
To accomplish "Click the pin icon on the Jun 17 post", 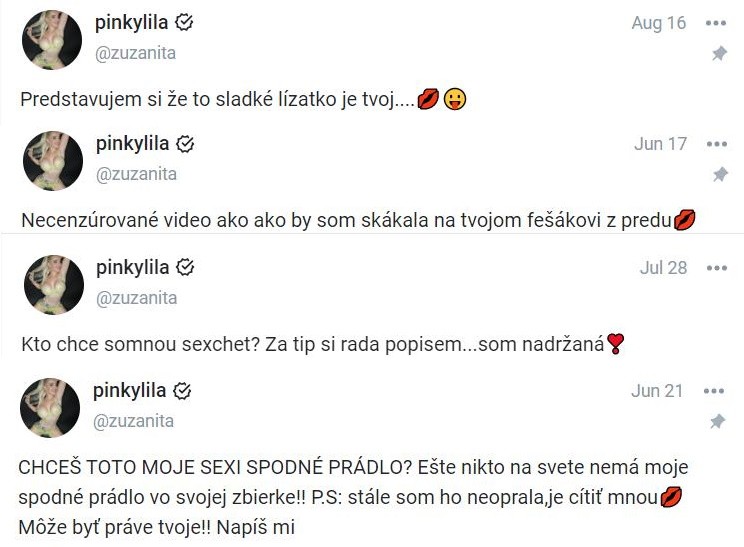I will tap(720, 174).
